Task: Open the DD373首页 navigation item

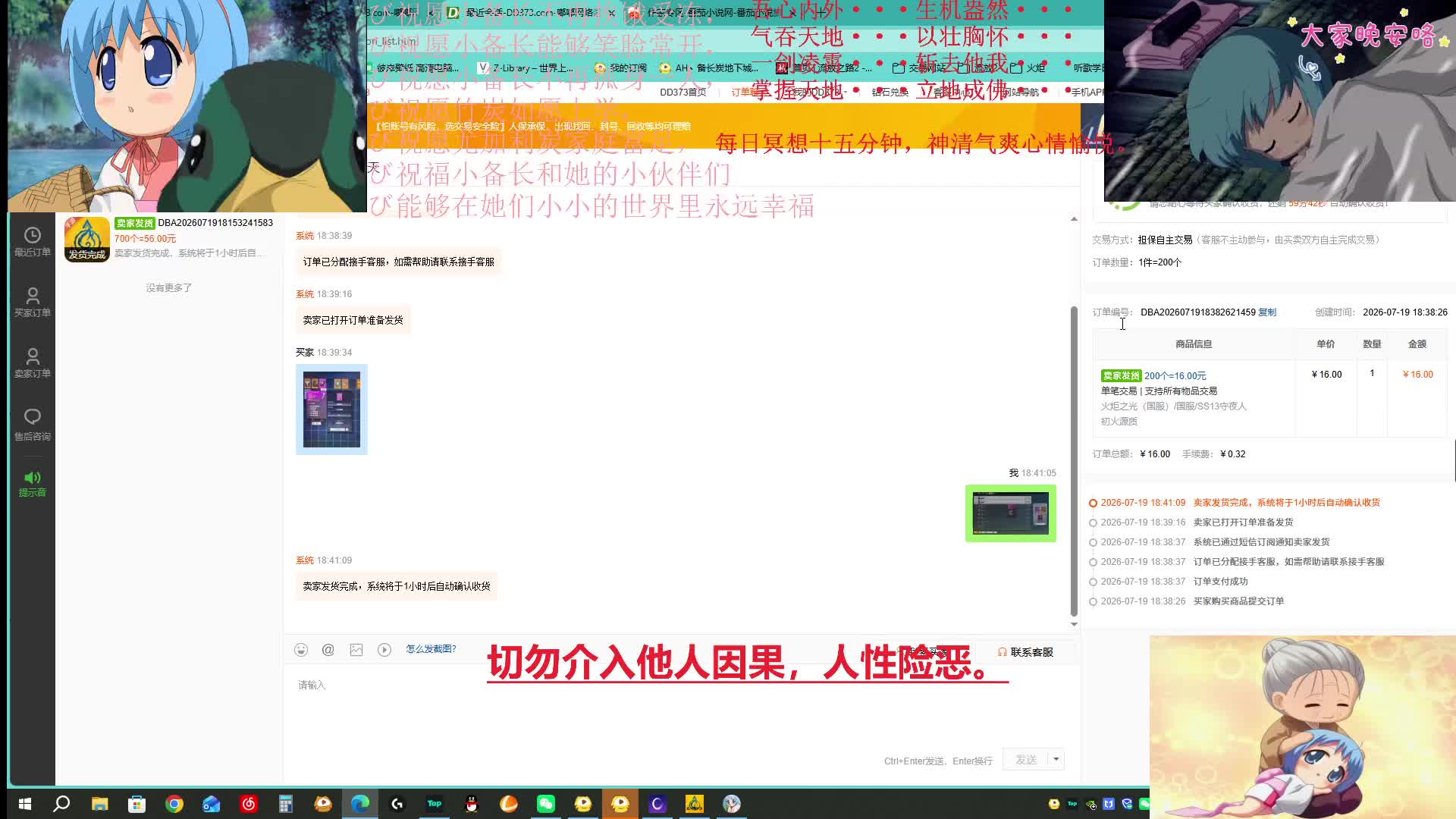Action: pyautogui.click(x=682, y=93)
